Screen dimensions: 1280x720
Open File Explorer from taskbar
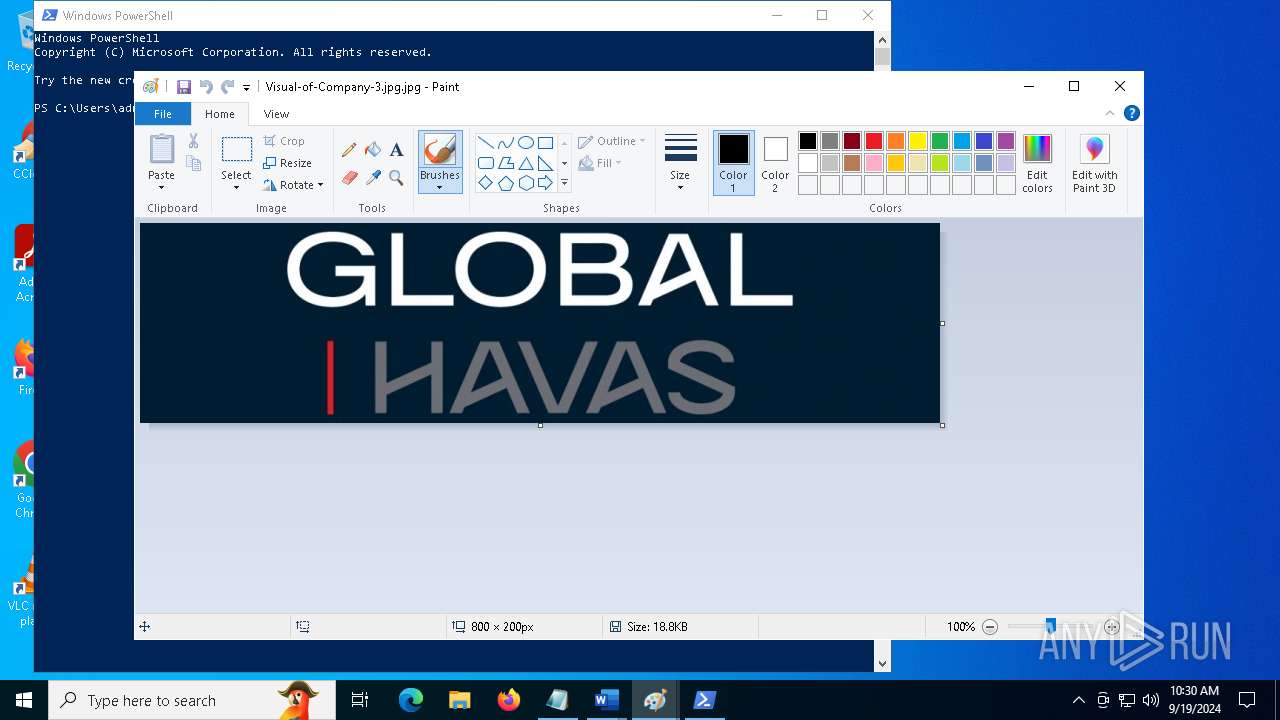pos(460,700)
